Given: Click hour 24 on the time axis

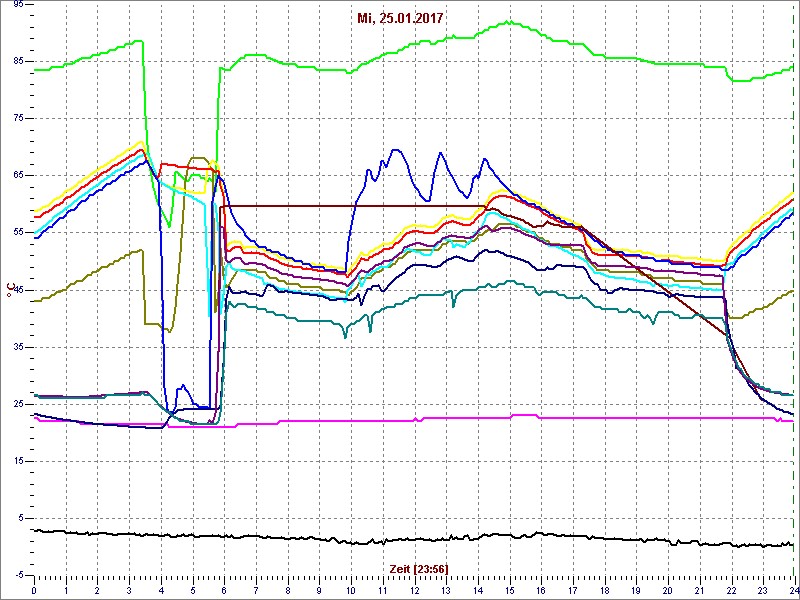Looking at the screenshot, I should (x=793, y=588).
